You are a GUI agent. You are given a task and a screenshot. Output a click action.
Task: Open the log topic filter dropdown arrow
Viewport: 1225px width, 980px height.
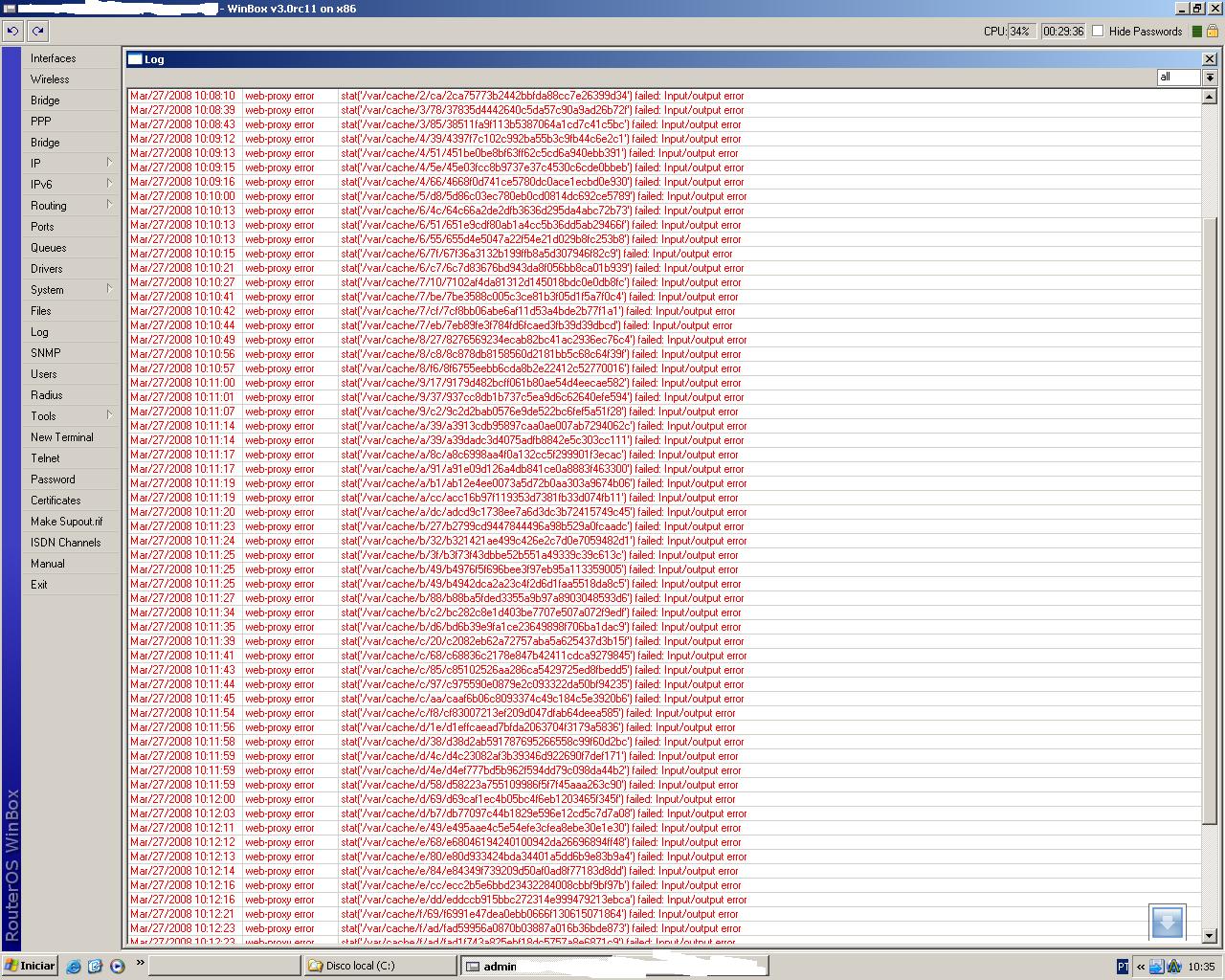coord(1210,78)
